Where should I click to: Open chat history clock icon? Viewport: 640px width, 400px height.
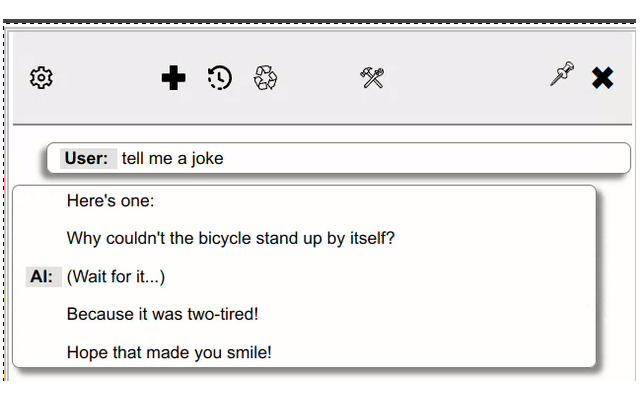pos(220,78)
